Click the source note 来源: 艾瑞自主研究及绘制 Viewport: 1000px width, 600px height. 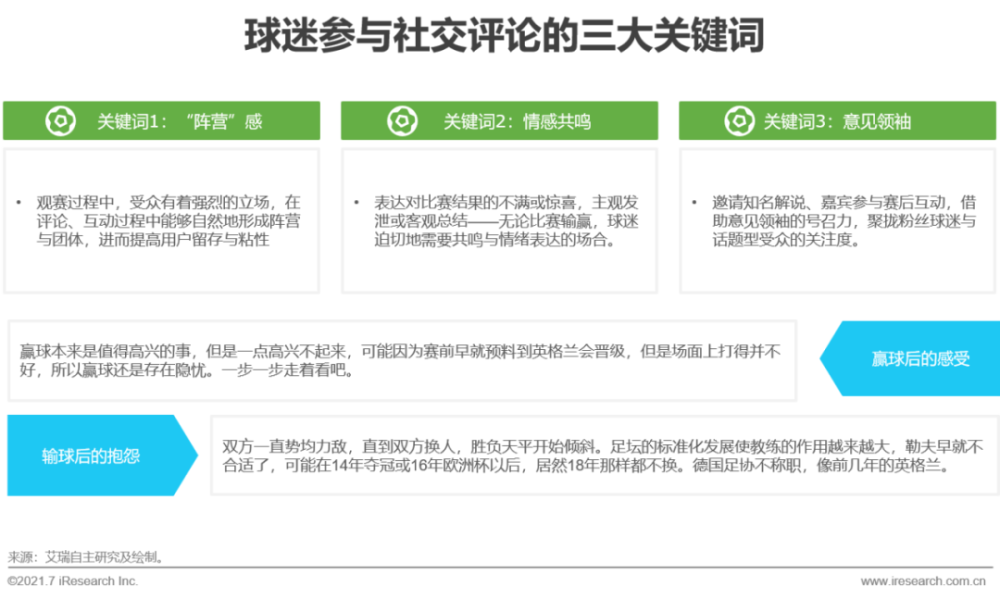[86, 557]
